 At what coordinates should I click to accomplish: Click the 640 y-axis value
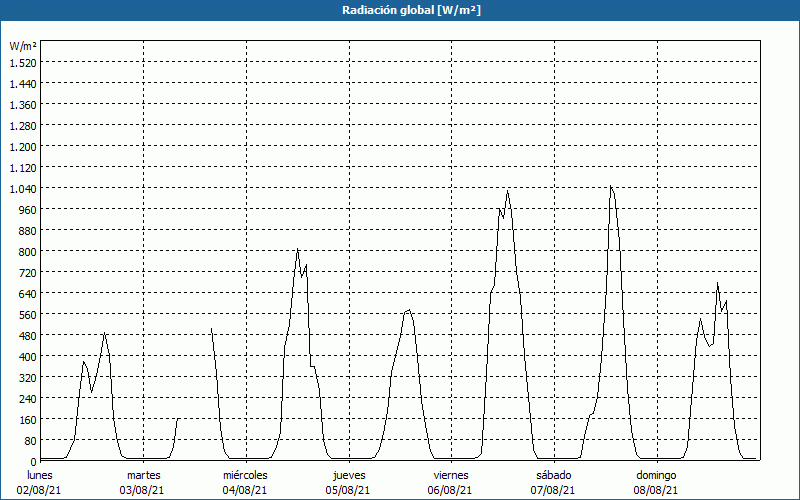28,293
